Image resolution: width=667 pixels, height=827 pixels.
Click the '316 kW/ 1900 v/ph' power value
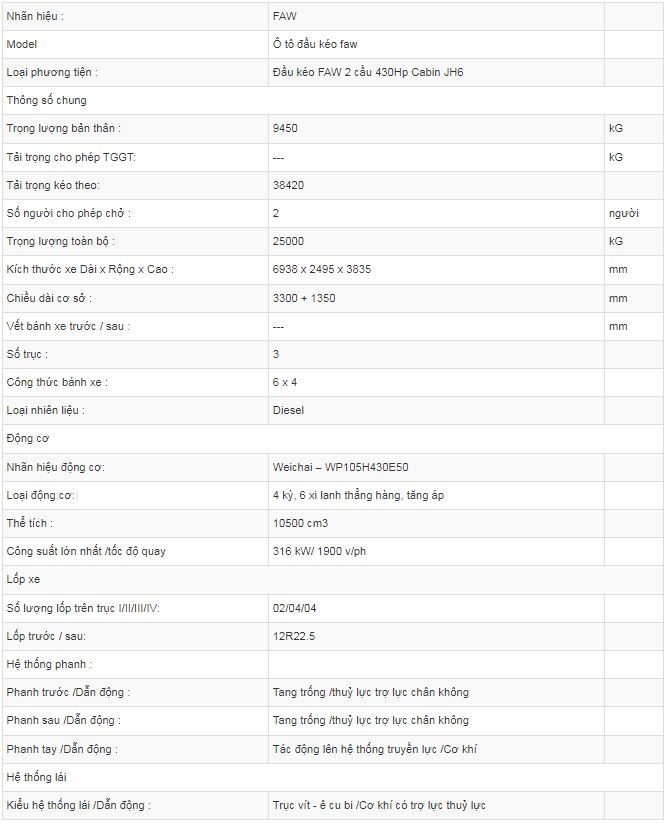pos(320,551)
